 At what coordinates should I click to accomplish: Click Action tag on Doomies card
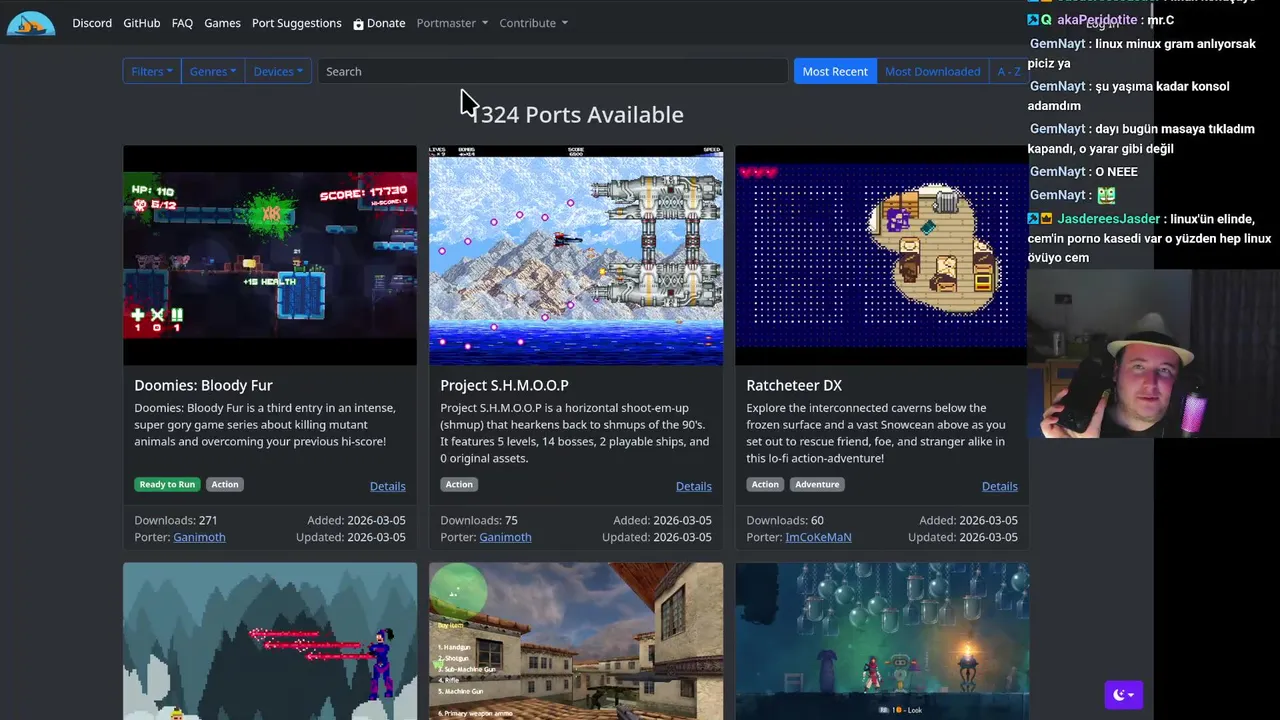pos(225,484)
